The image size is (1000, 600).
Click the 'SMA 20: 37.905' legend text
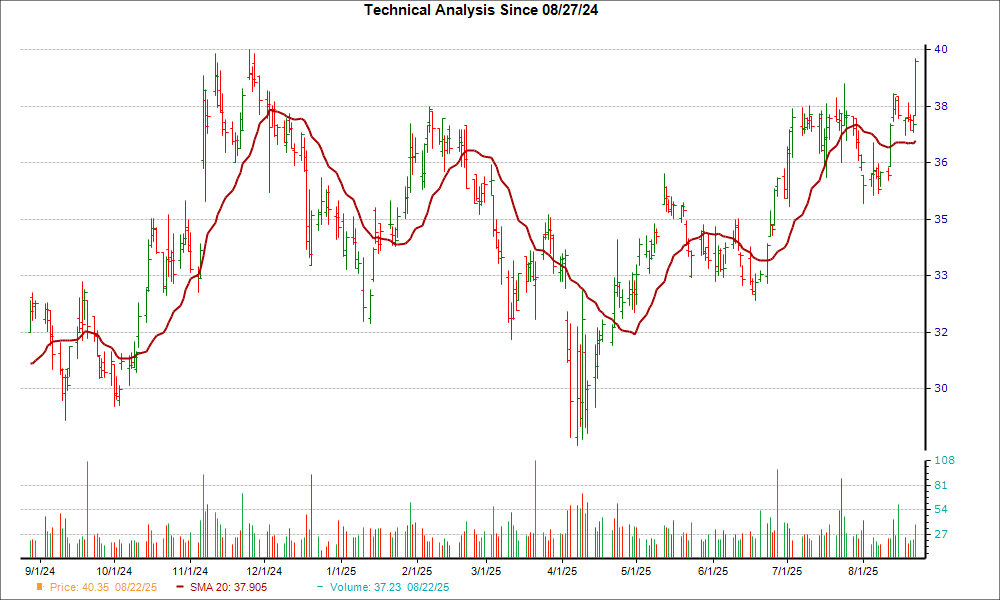(228, 587)
